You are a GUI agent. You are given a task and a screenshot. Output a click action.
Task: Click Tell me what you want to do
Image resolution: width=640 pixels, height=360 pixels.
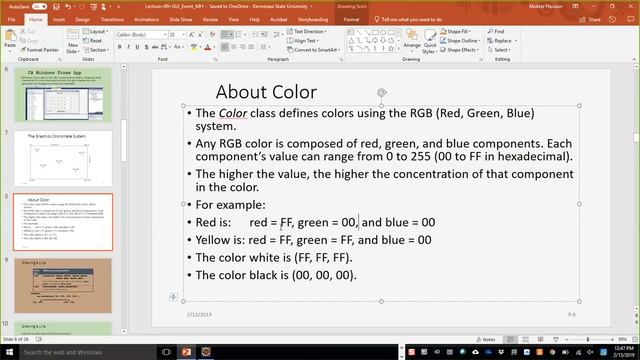point(408,20)
